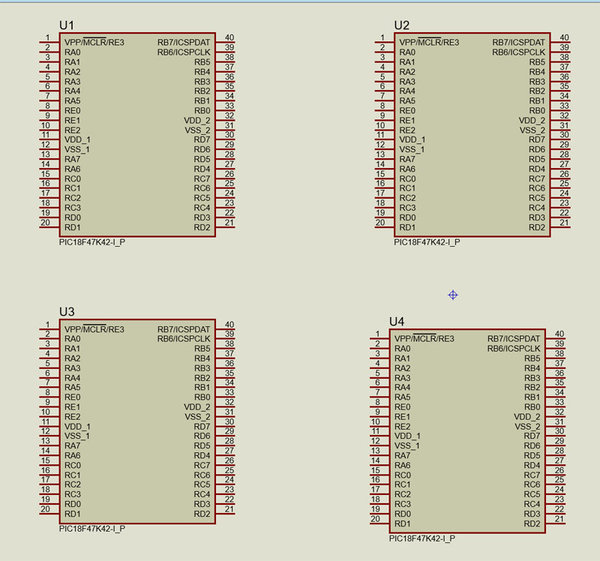Click the VSS_2 pin label on U4
This screenshot has height=561, width=600.
[528, 427]
